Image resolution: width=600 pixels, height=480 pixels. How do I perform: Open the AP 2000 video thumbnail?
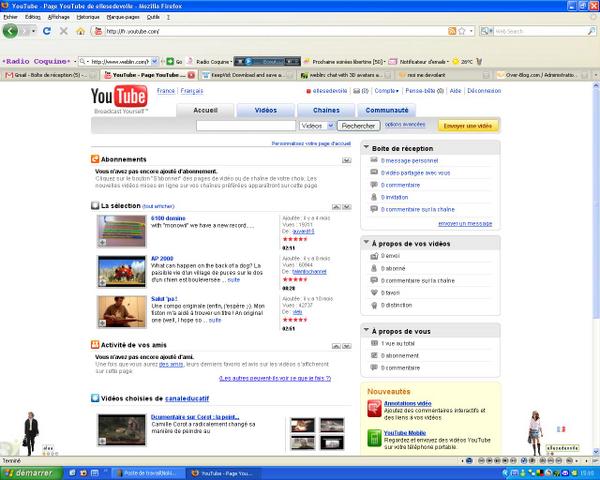pos(122,271)
